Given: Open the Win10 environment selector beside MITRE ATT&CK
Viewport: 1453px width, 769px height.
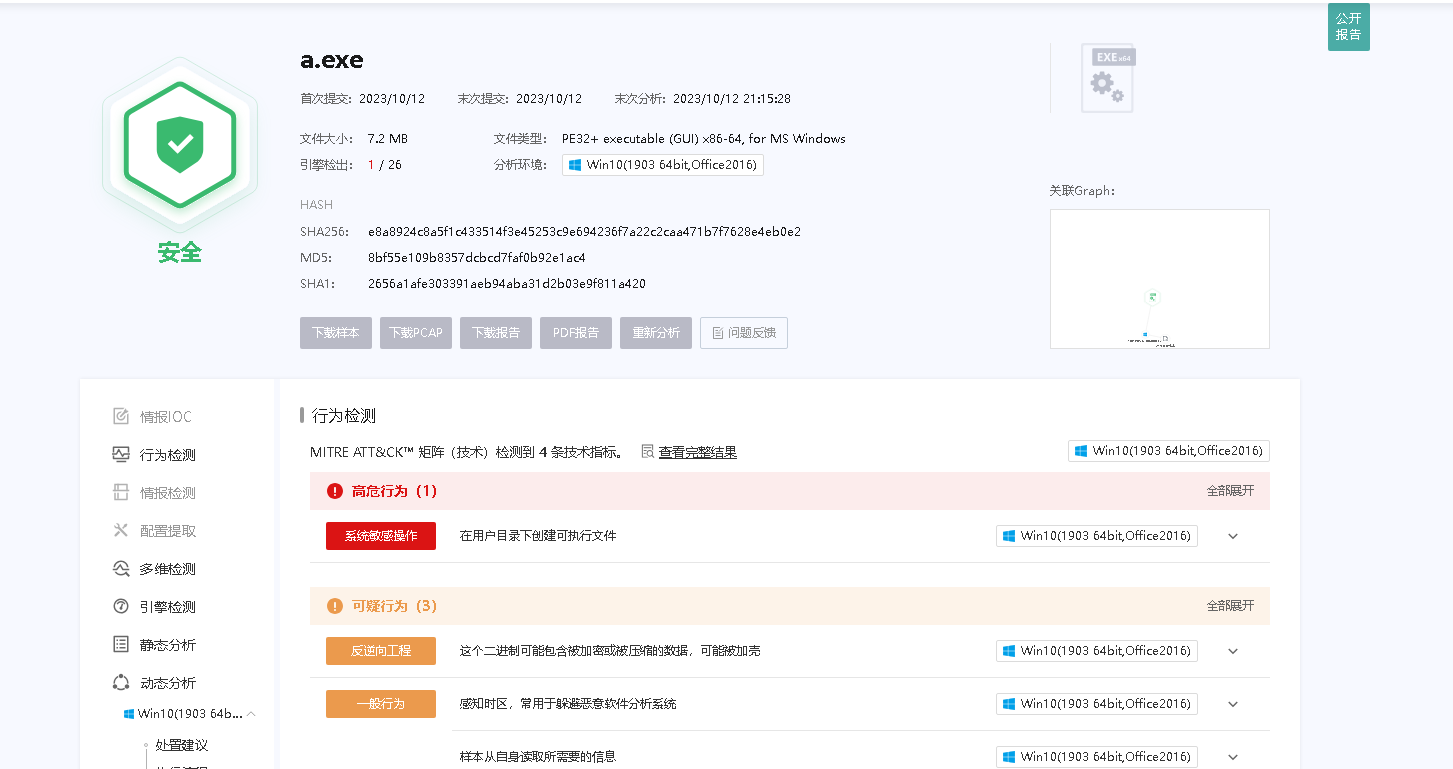Looking at the screenshot, I should [x=1169, y=451].
